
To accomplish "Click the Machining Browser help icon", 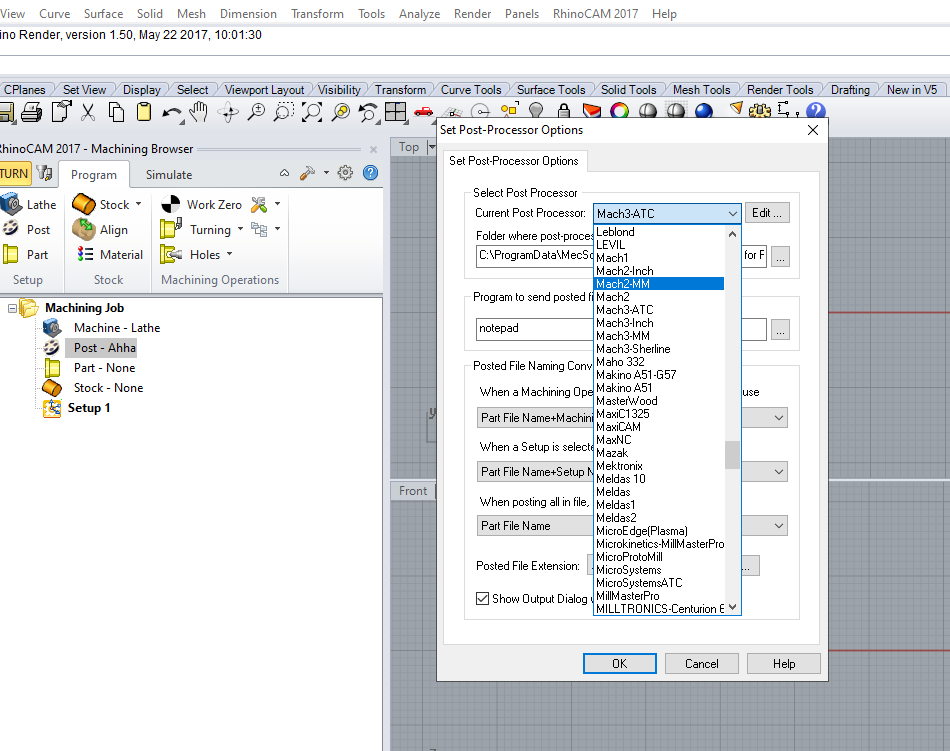I will coord(370,173).
